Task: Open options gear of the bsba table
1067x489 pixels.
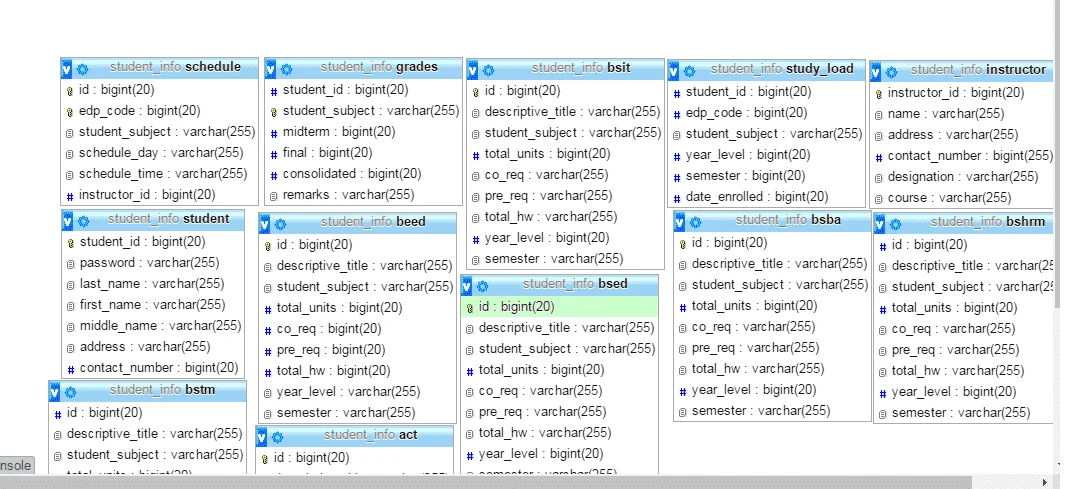Action: point(695,222)
